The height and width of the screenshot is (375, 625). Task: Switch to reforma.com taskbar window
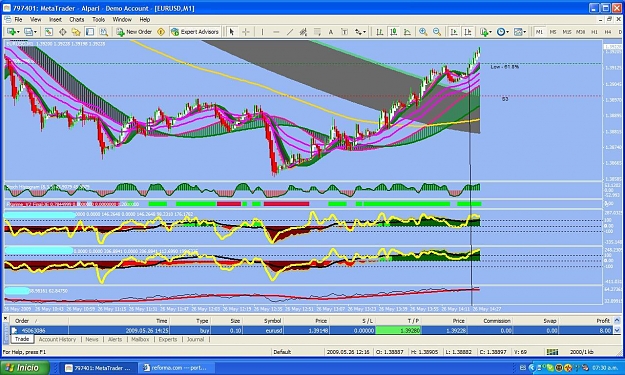[176, 368]
